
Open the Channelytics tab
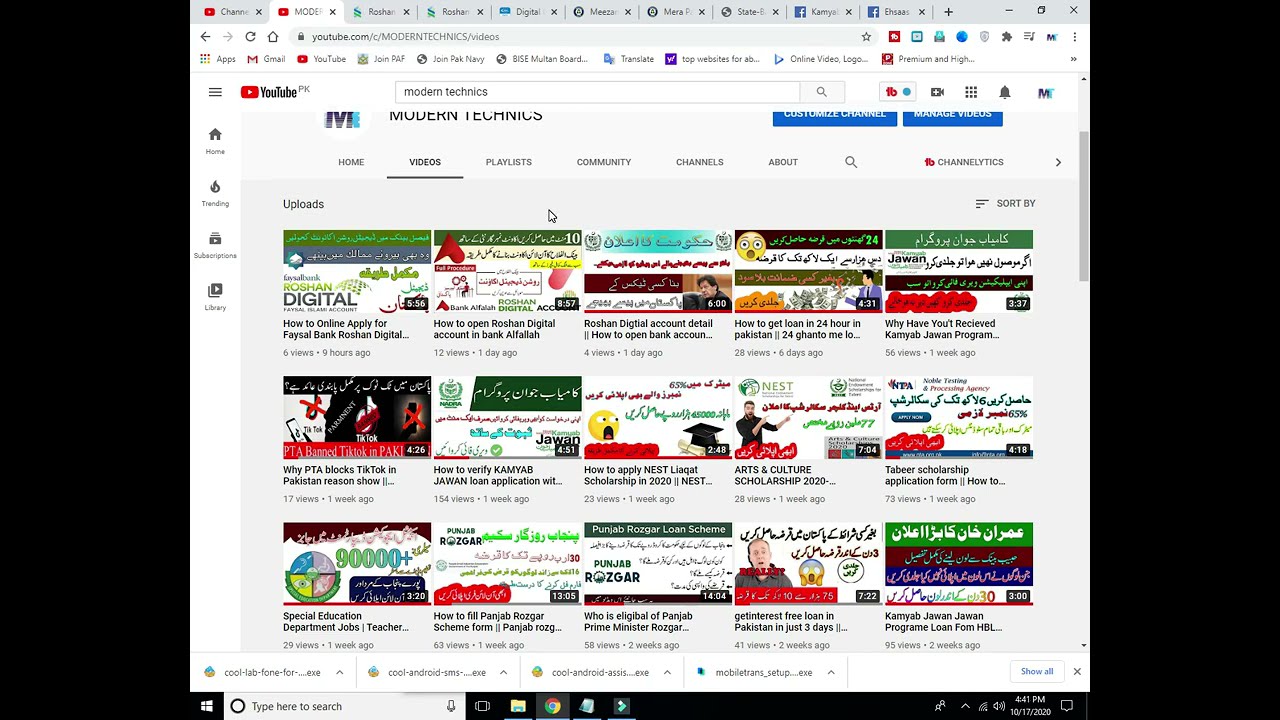pyautogui.click(x=964, y=162)
